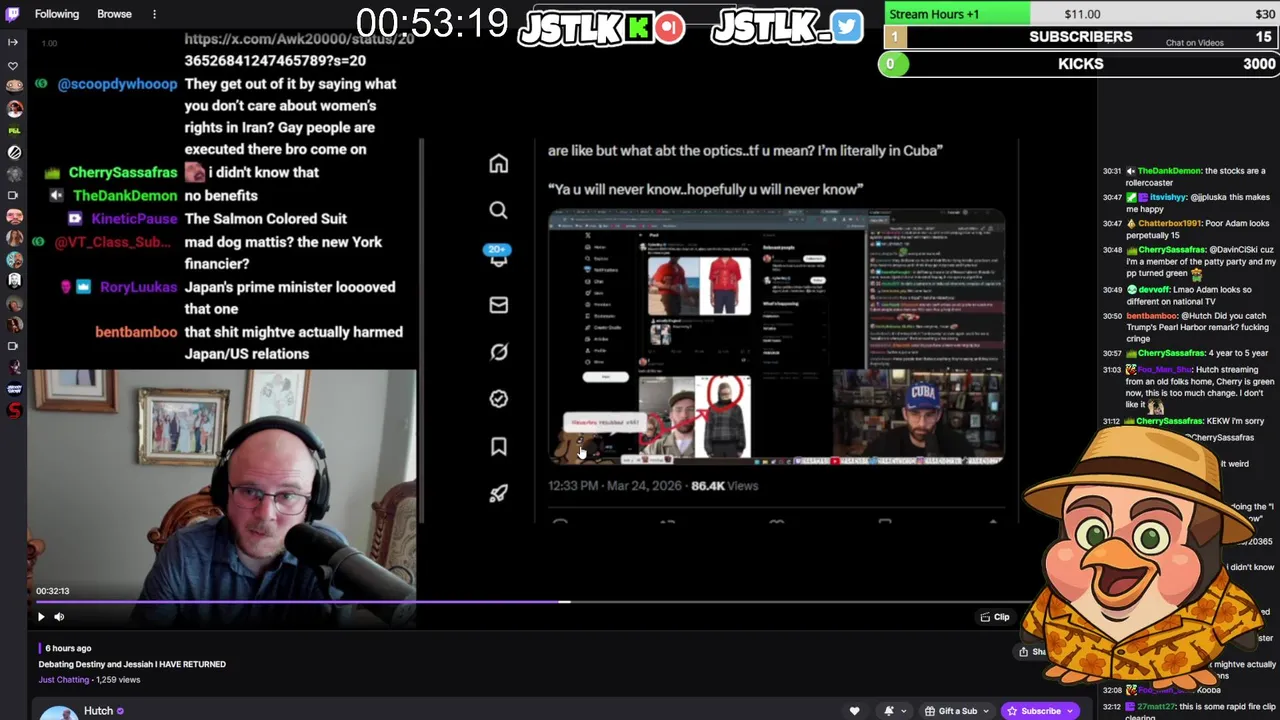Screen dimensions: 1280x720
Task: Click the rocket icon in X sidebar
Action: click(x=498, y=493)
